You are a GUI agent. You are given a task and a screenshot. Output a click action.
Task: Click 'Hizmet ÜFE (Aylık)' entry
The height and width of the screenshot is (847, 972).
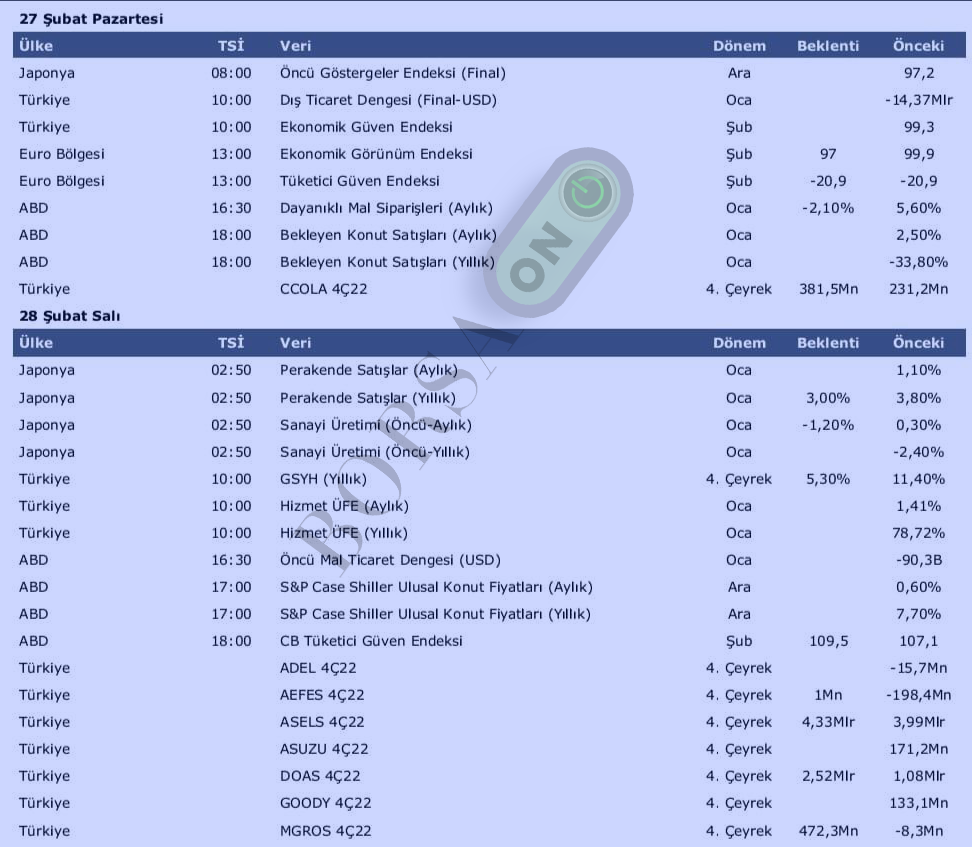pyautogui.click(x=344, y=506)
